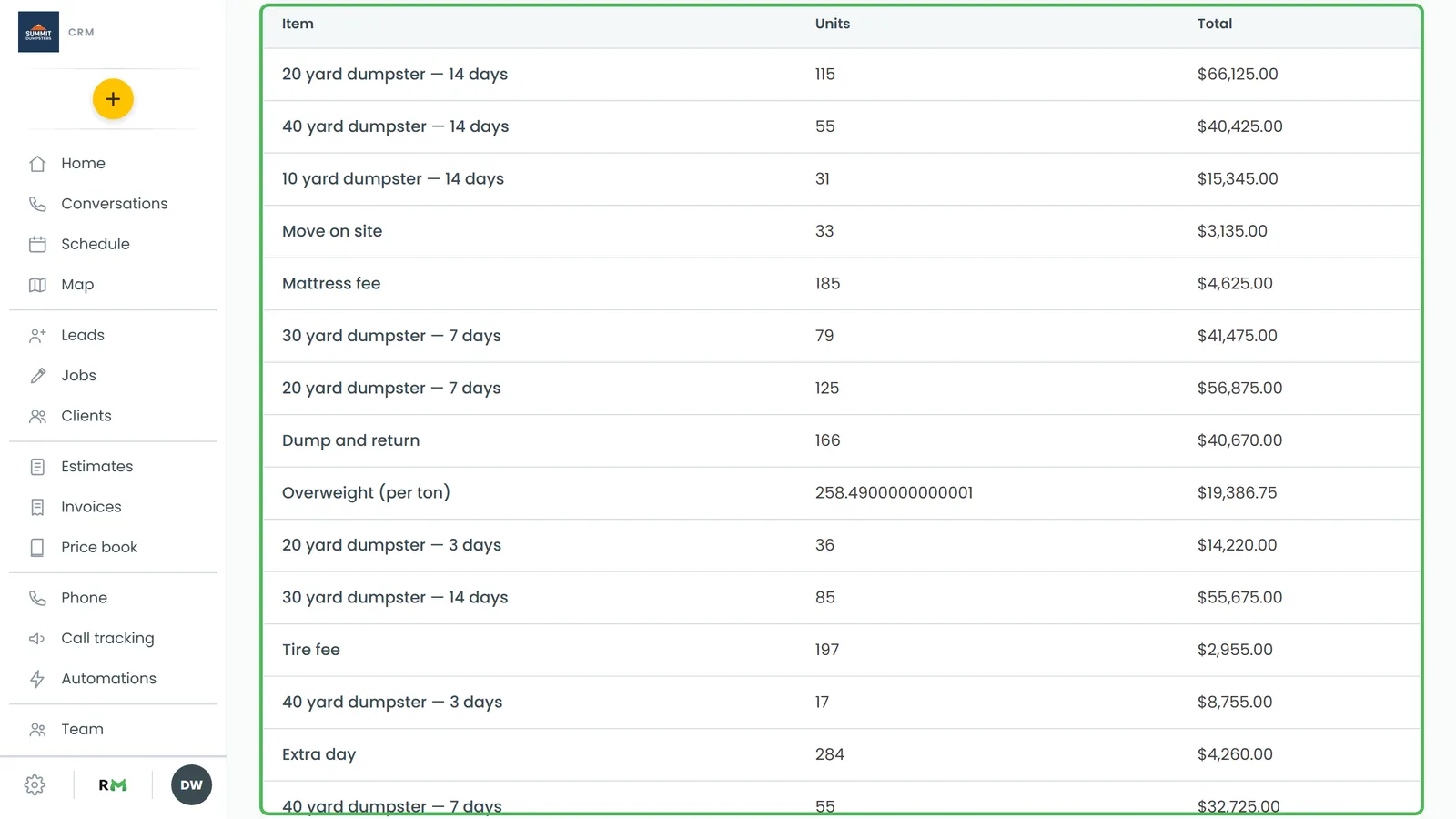Click total $66,125.00
Viewport: 1456px width, 819px height.
(1238, 75)
